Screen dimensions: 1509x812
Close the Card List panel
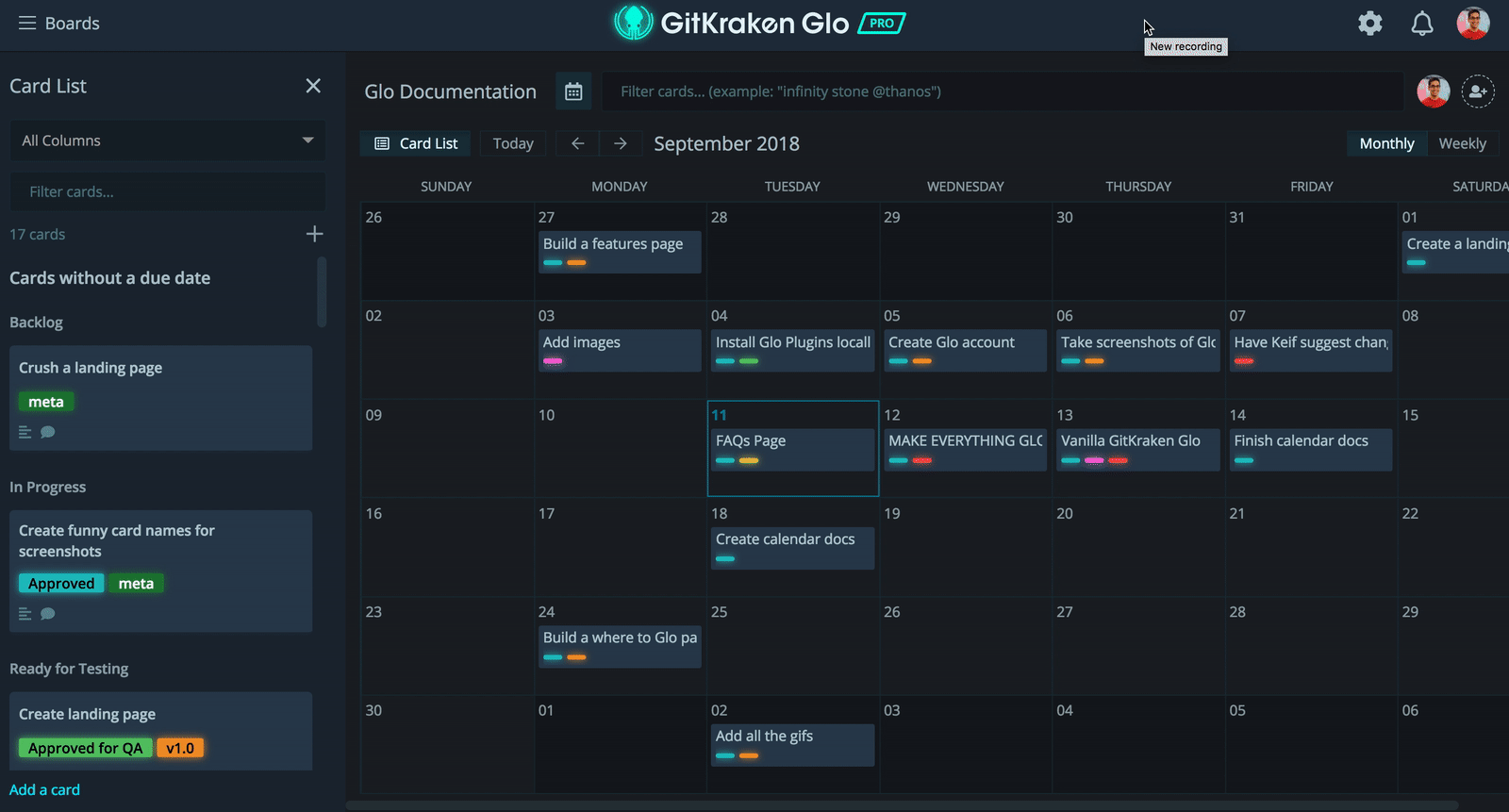click(x=313, y=86)
